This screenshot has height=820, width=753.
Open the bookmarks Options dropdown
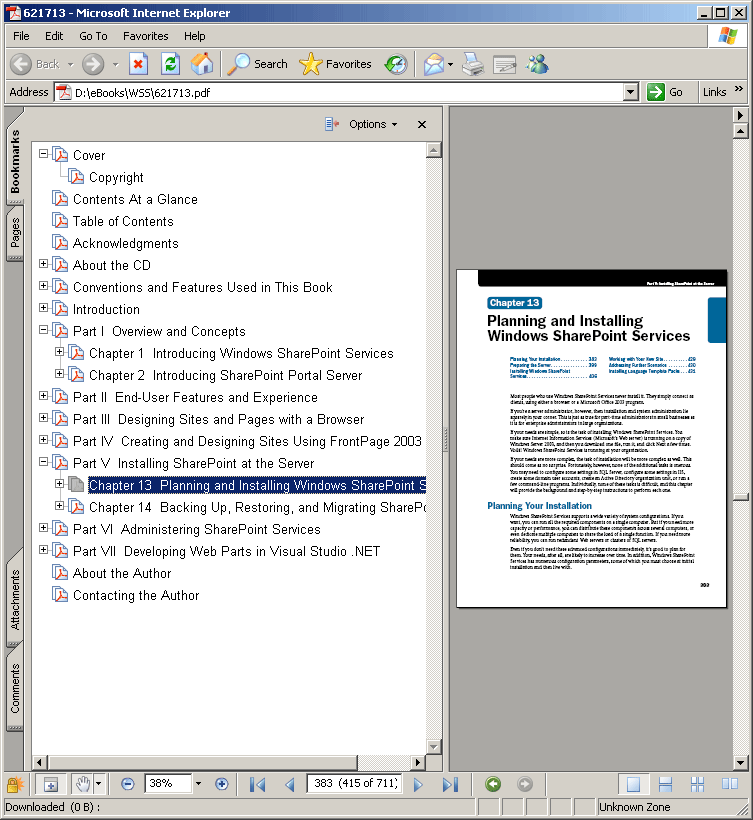pos(373,124)
